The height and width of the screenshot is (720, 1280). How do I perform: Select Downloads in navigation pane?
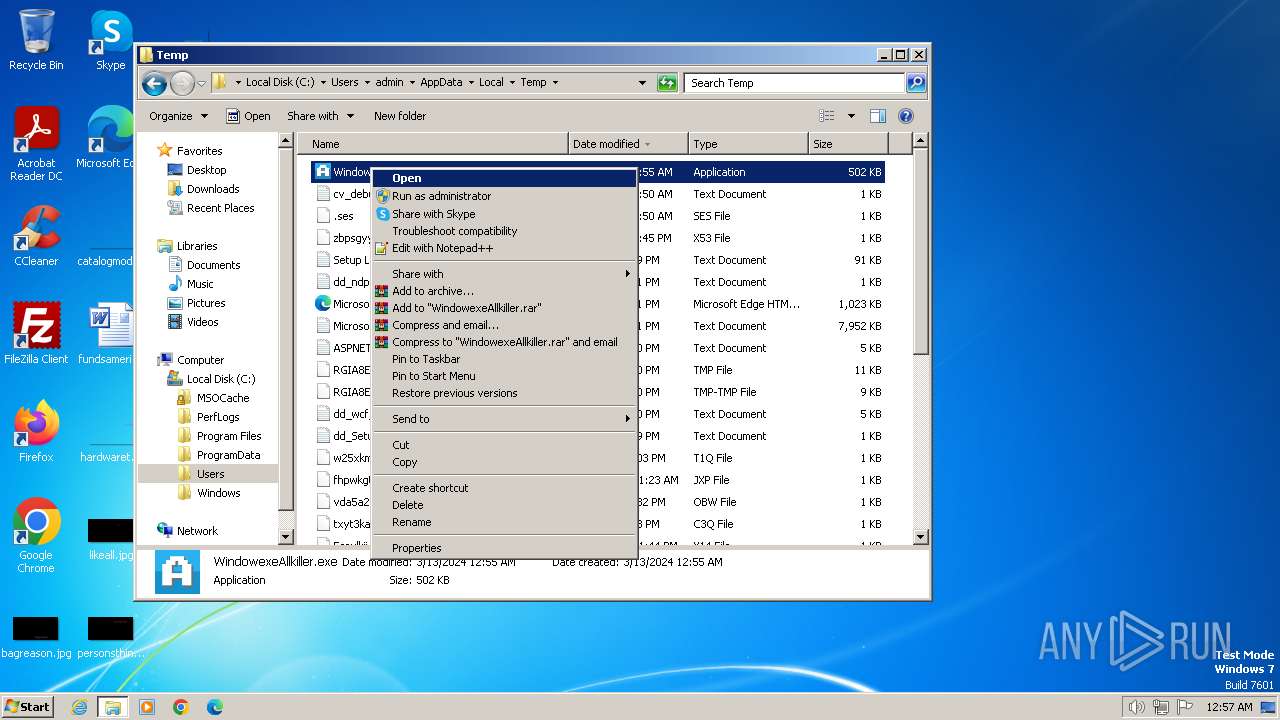[212, 189]
